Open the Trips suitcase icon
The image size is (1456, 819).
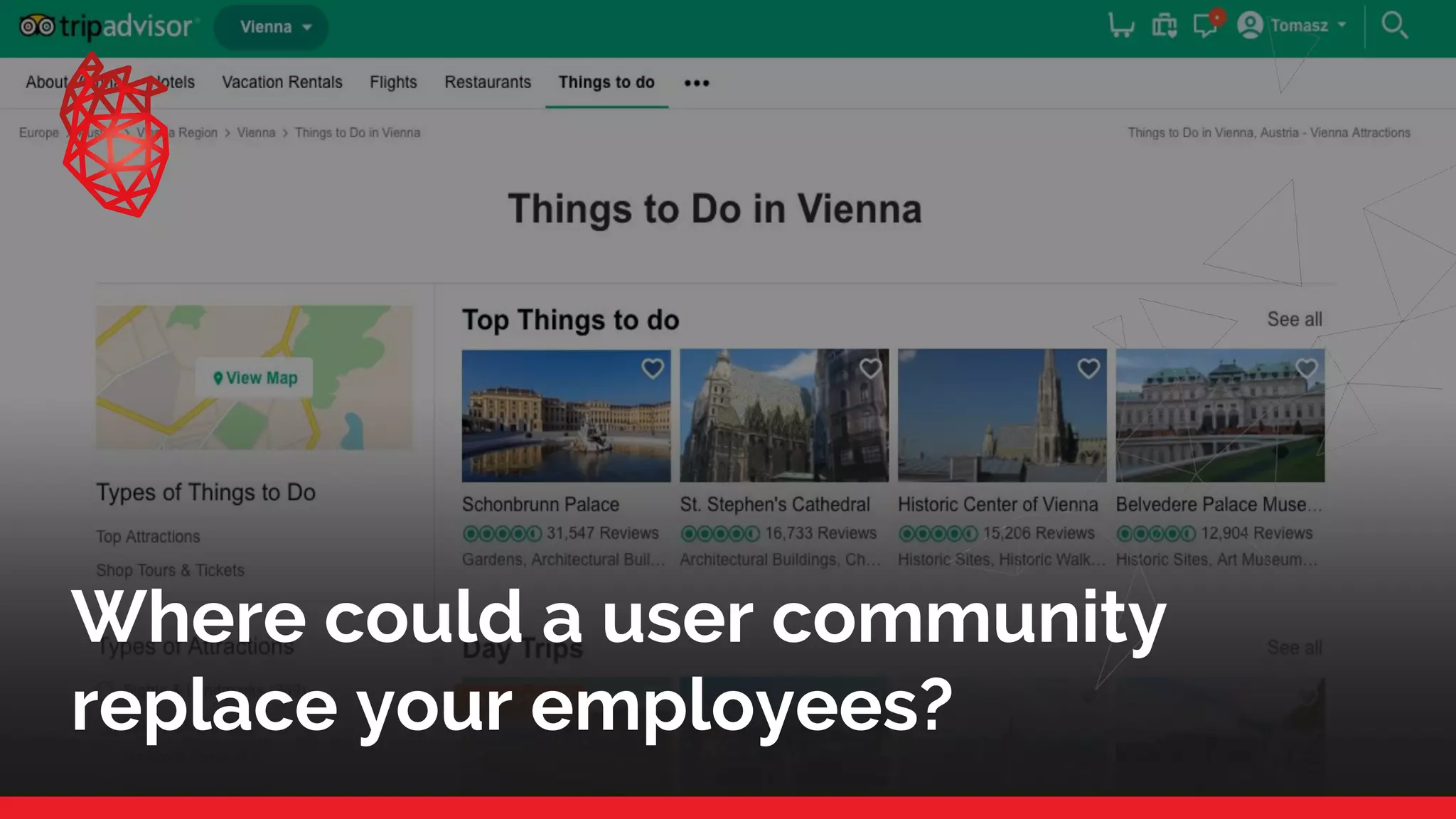[x=1164, y=26]
